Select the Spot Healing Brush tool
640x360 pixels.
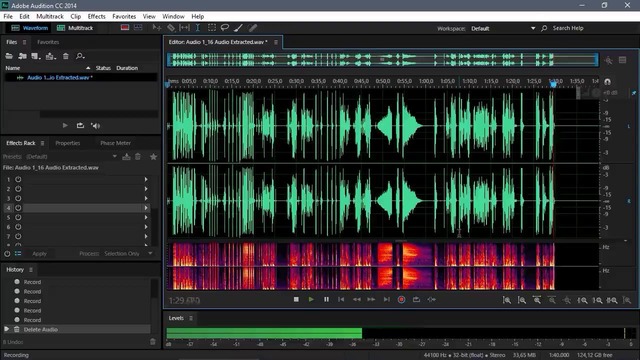click(x=253, y=28)
